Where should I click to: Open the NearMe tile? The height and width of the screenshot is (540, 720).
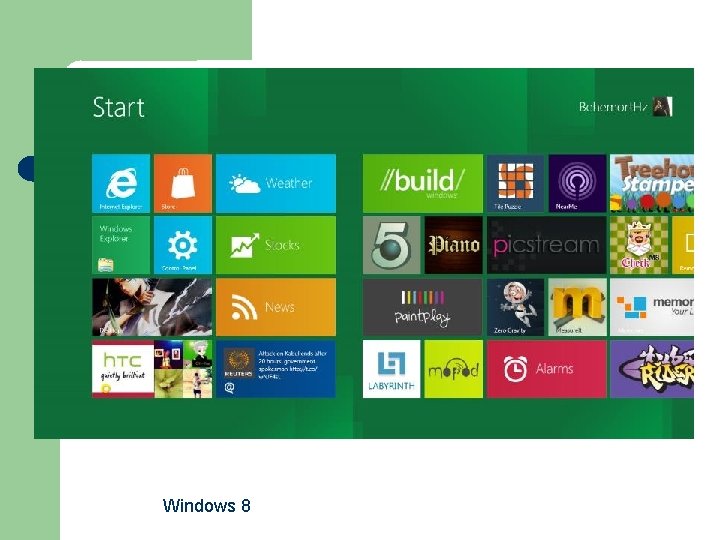pos(577,183)
